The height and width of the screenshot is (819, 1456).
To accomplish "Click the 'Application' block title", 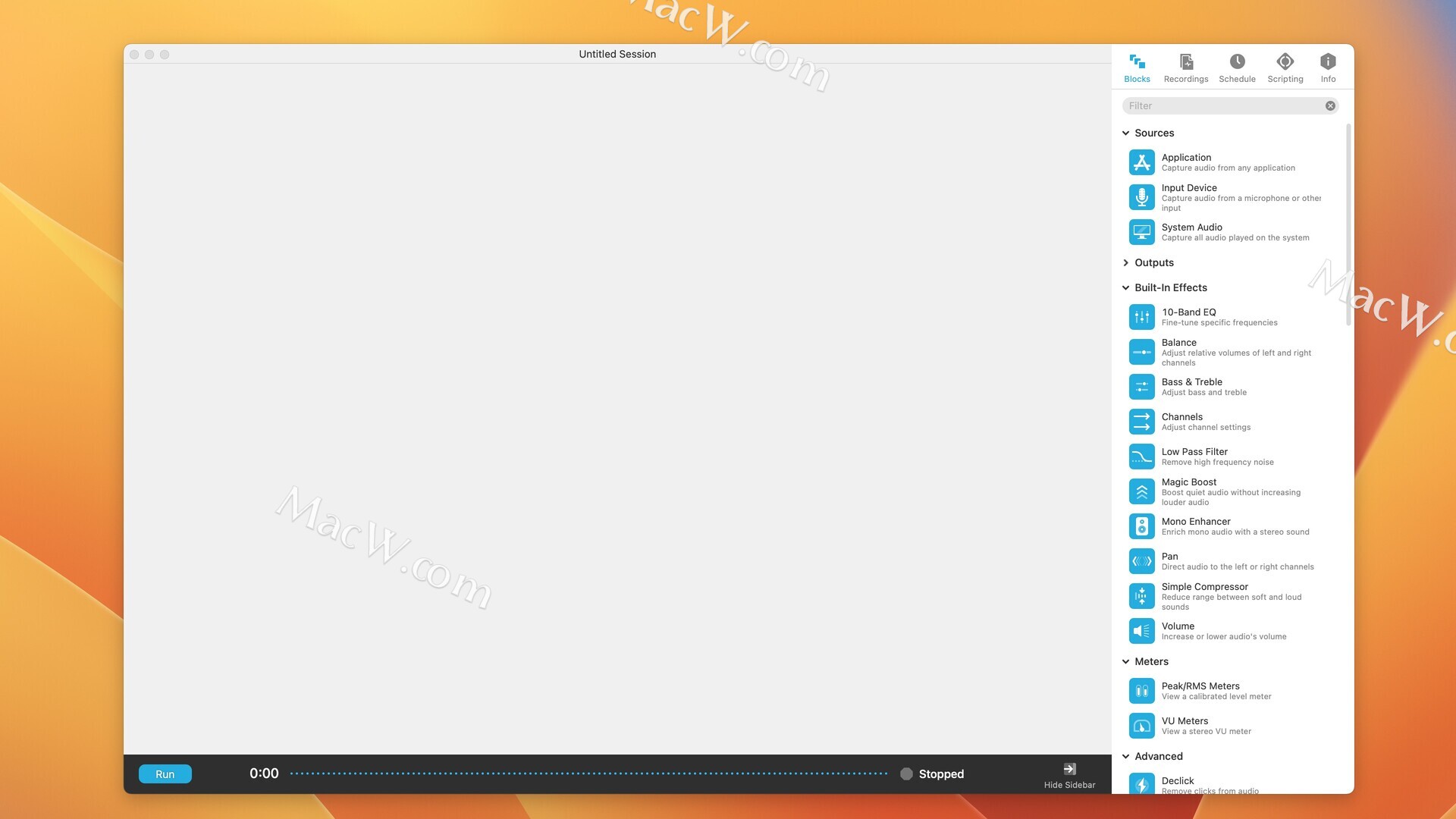I will tap(1186, 158).
